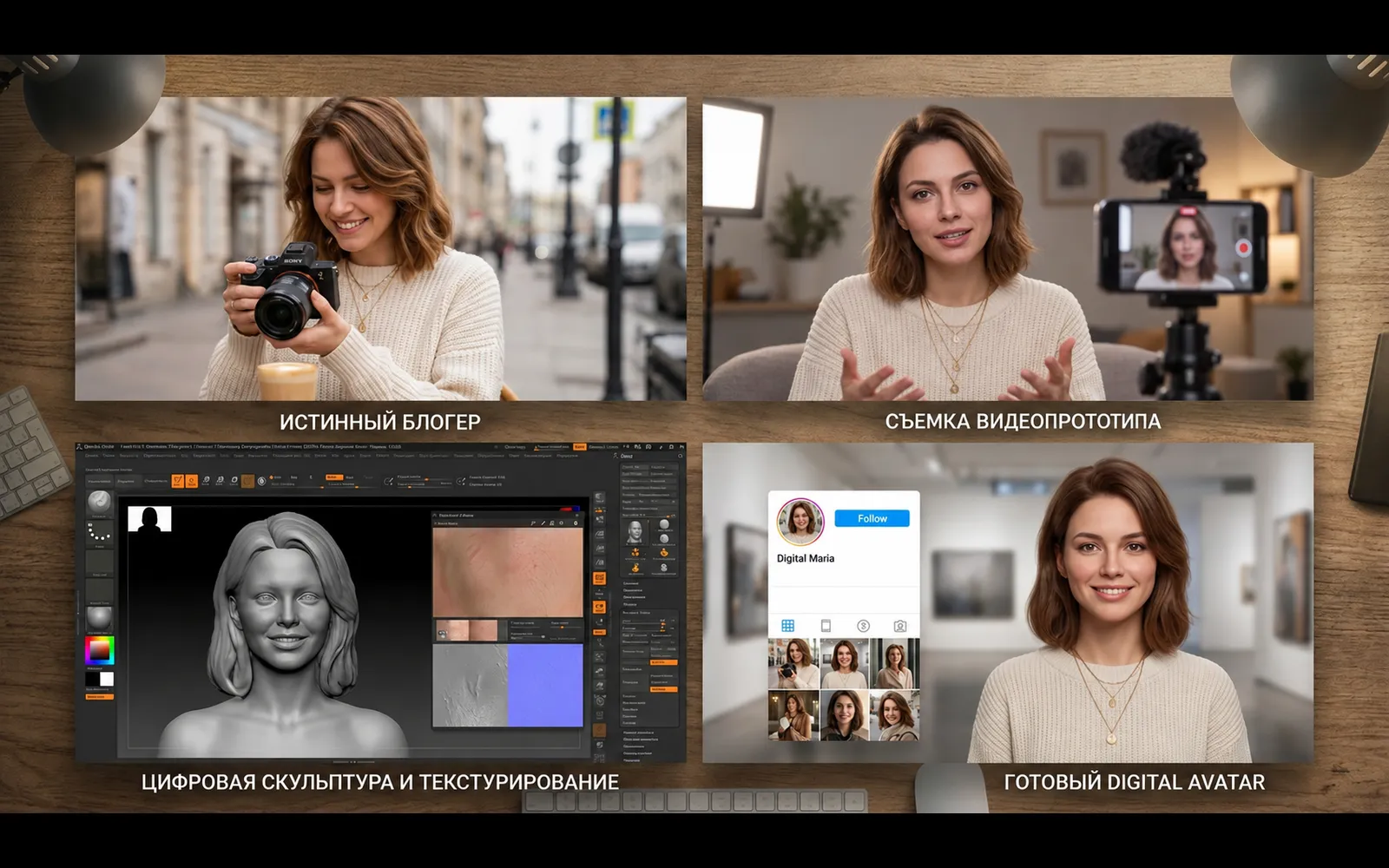
Task: Select the swirled brush sphere in the left panel
Action: tap(99, 503)
